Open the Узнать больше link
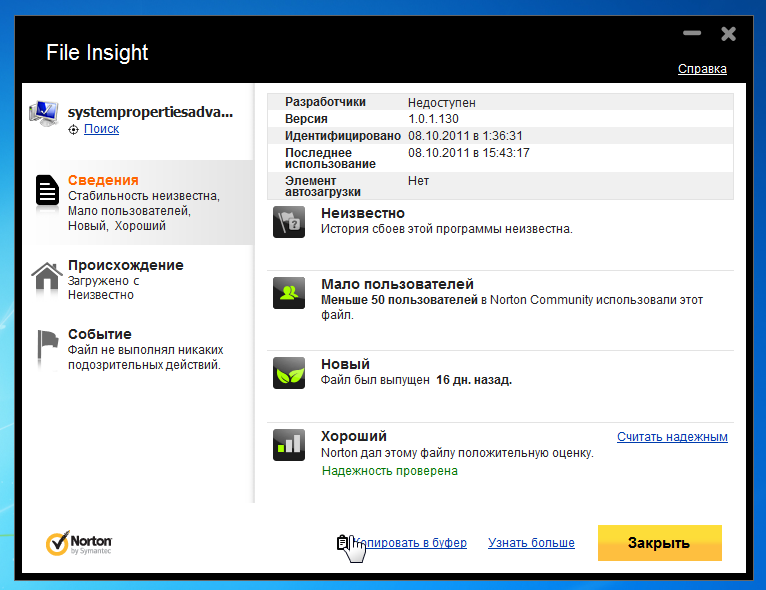The image size is (766, 590). click(x=531, y=543)
